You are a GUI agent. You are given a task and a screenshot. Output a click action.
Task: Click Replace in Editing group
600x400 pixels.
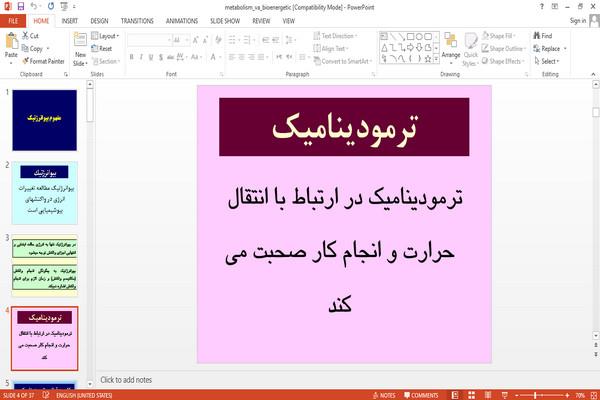549,49
